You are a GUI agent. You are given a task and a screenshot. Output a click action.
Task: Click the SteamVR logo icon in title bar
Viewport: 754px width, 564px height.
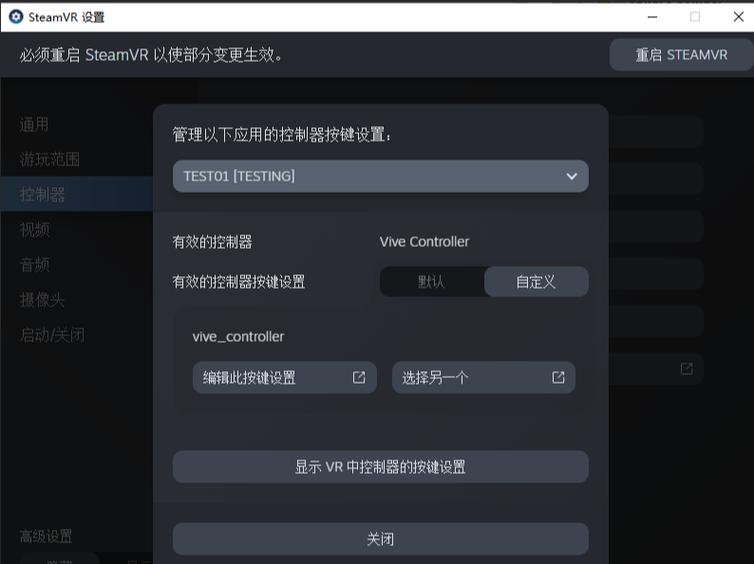click(x=16, y=17)
